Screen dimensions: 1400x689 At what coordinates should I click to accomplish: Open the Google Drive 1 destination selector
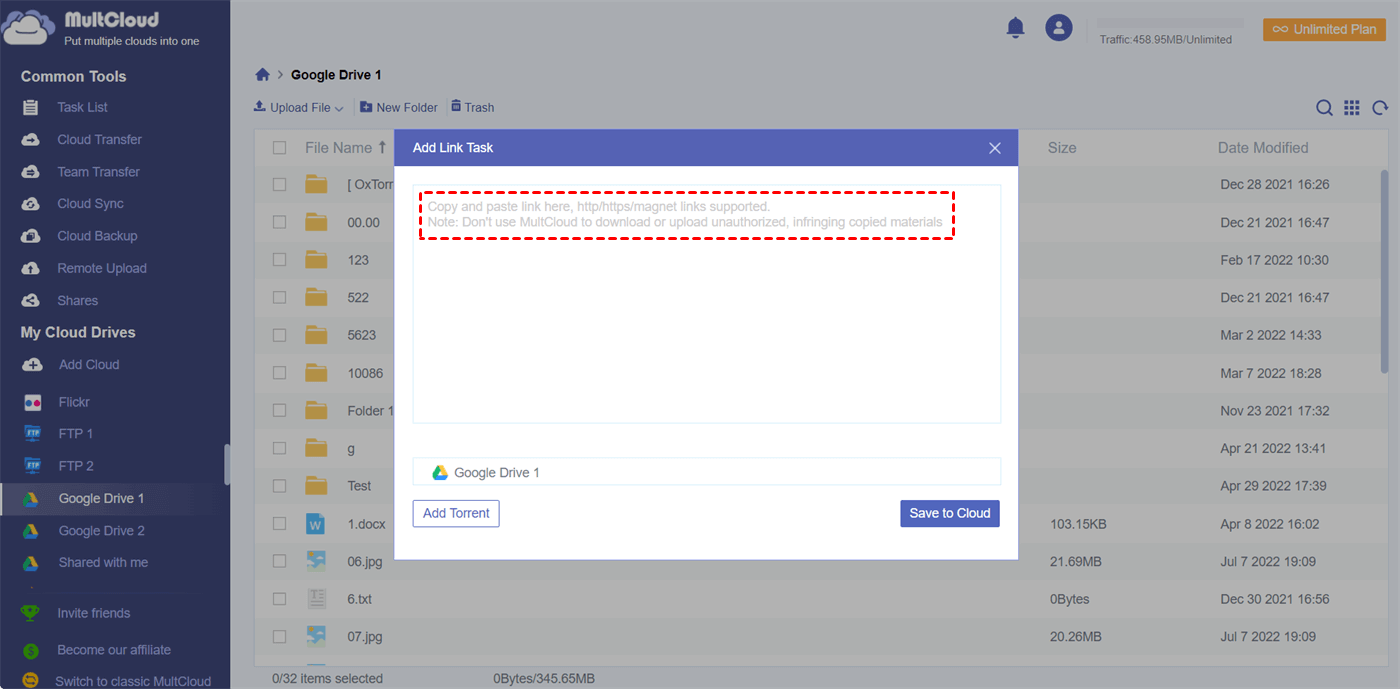pyautogui.click(x=706, y=472)
